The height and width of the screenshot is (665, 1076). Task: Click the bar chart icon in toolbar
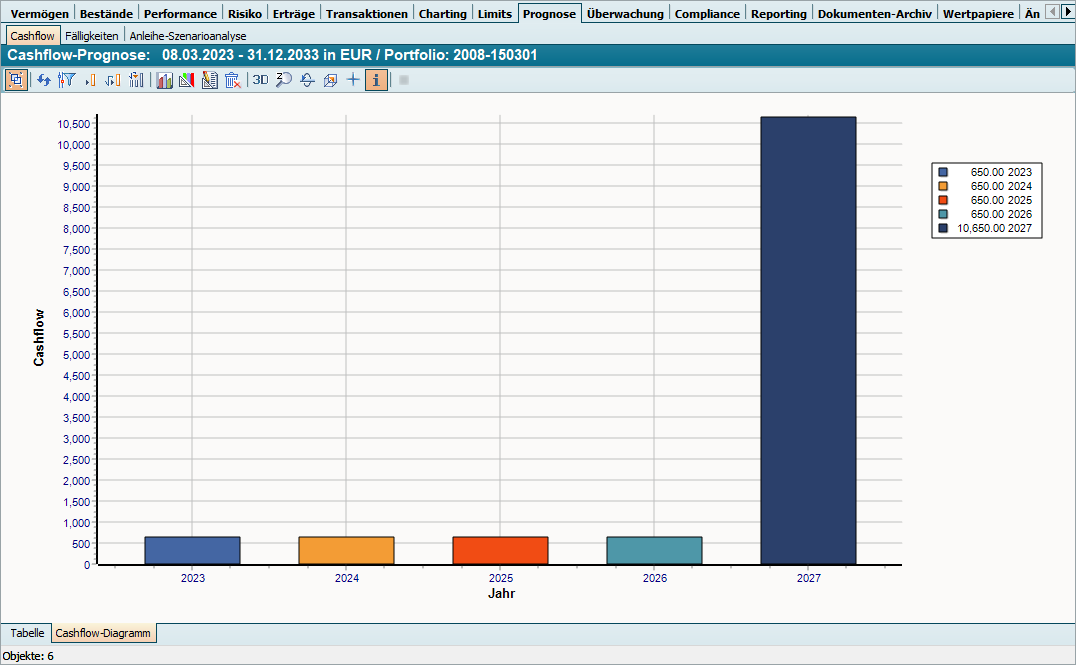click(164, 80)
